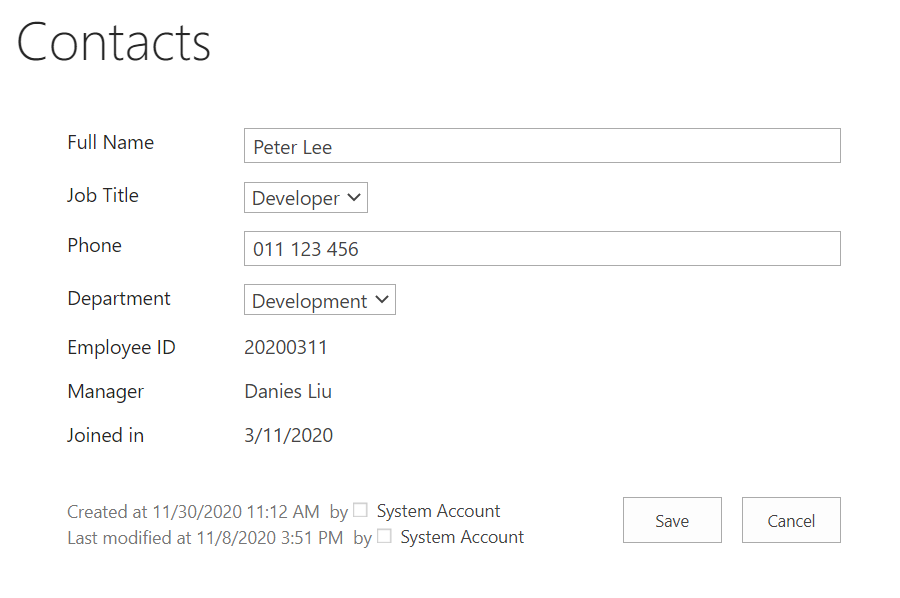The width and height of the screenshot is (900, 598).
Task: Select the Employee ID value 20200311
Action: coord(286,347)
